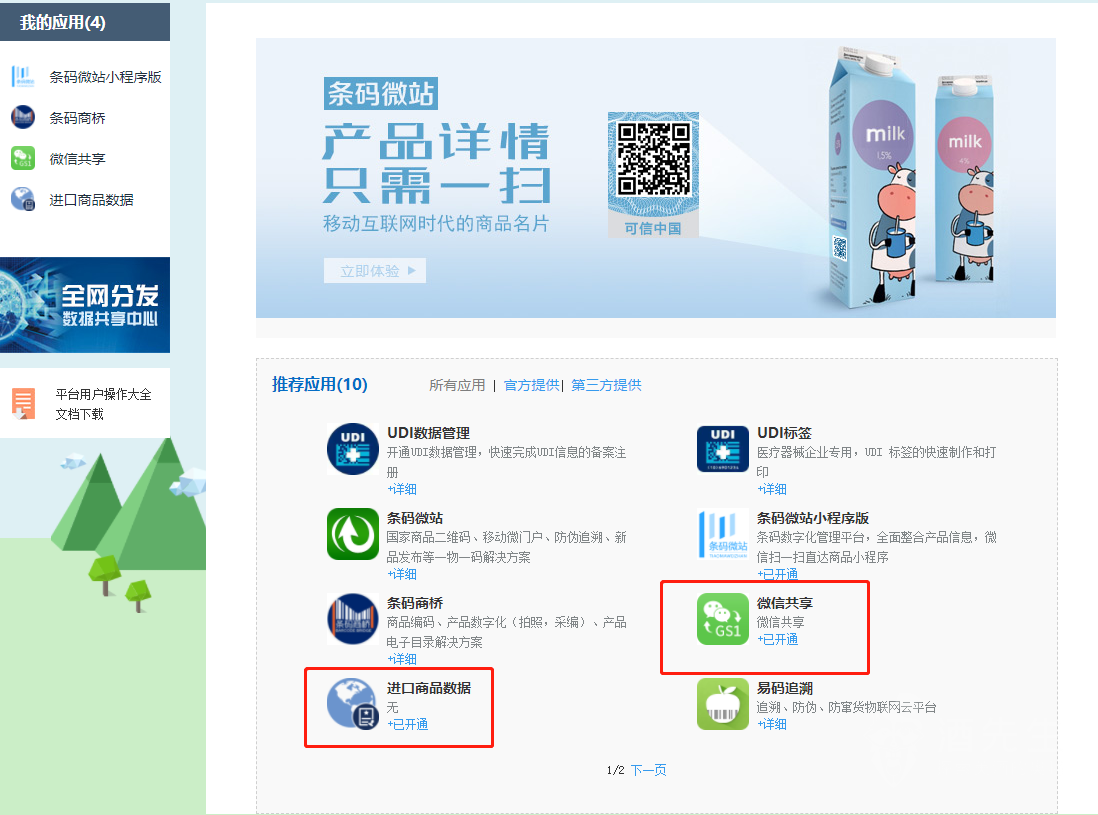Click the 推荐应用(10) heading
The width and height of the screenshot is (1098, 815).
319,384
